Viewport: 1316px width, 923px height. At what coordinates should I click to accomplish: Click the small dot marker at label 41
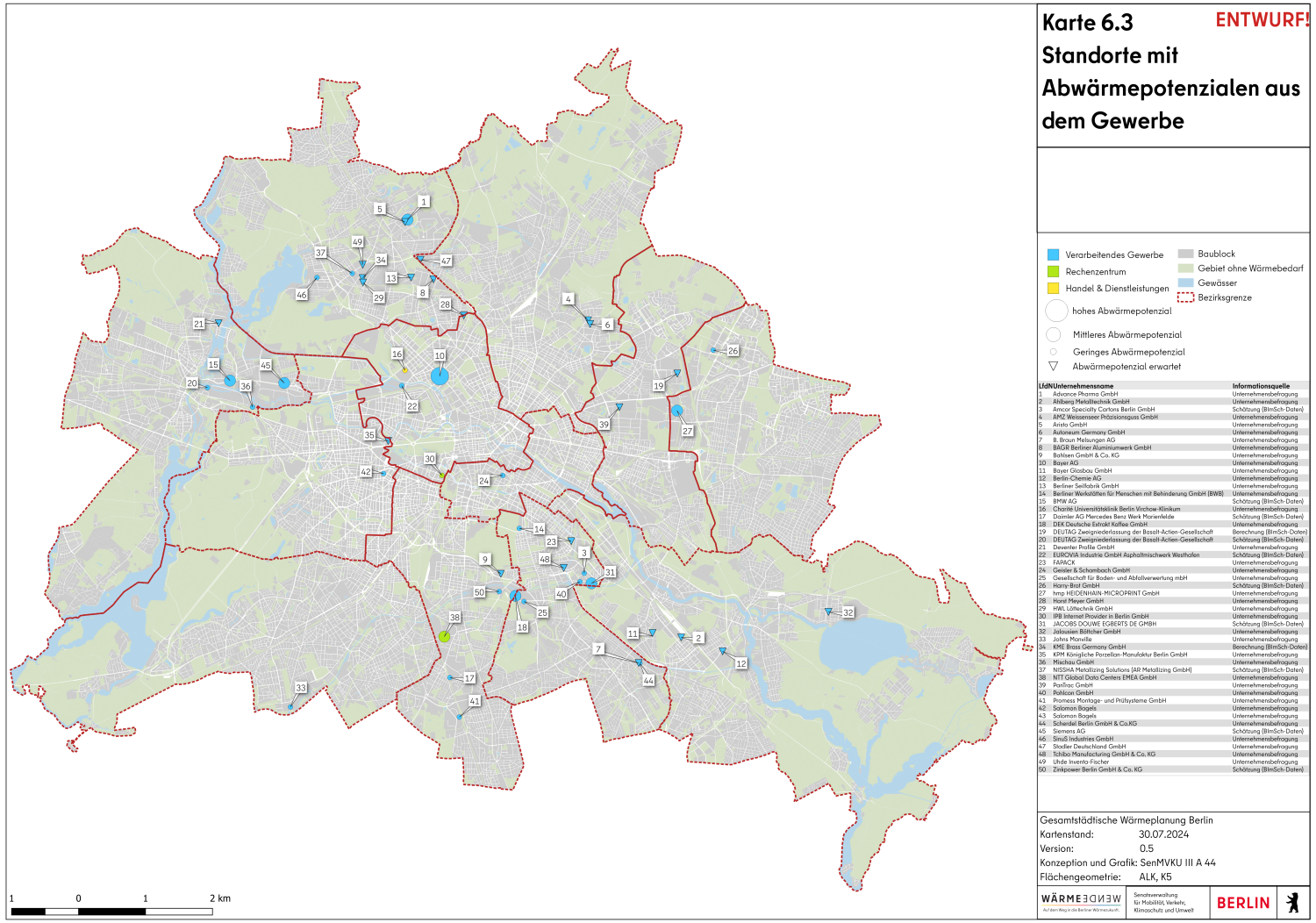(459, 717)
